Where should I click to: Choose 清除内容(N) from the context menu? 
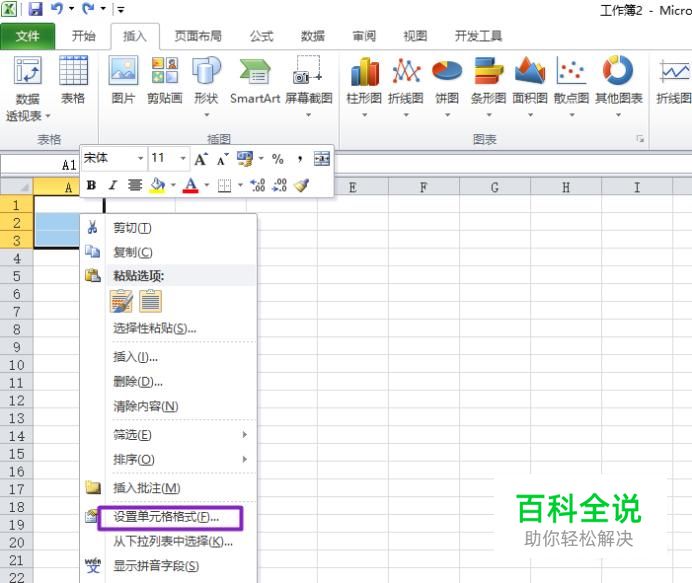click(168, 406)
